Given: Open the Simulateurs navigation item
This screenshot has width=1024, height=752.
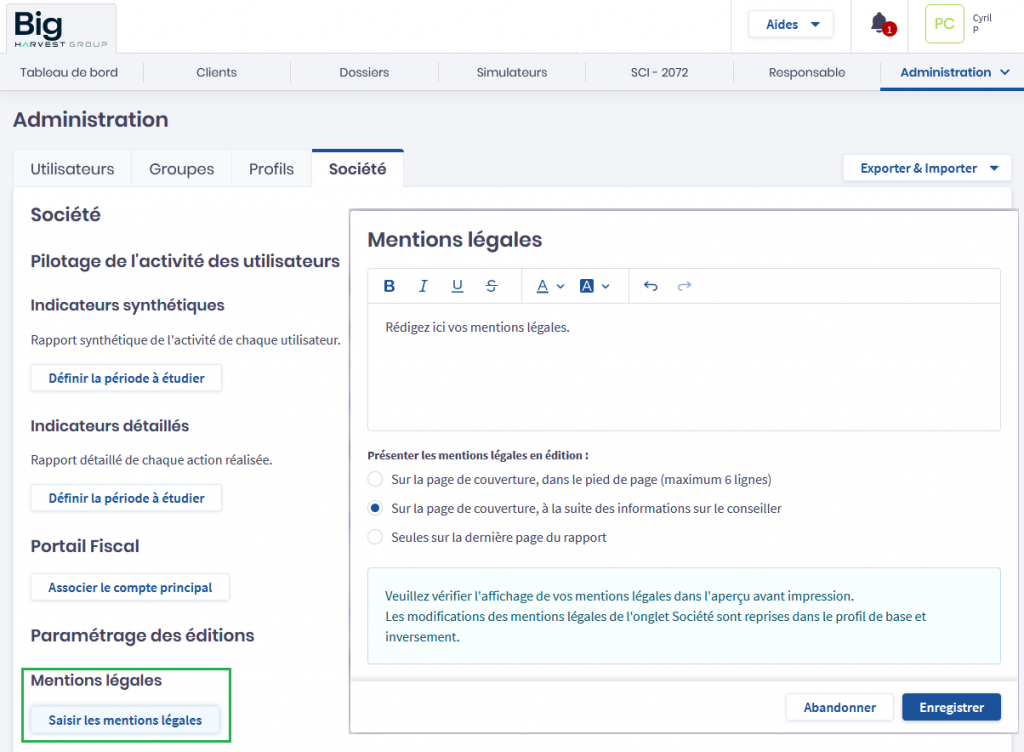Looking at the screenshot, I should point(512,72).
